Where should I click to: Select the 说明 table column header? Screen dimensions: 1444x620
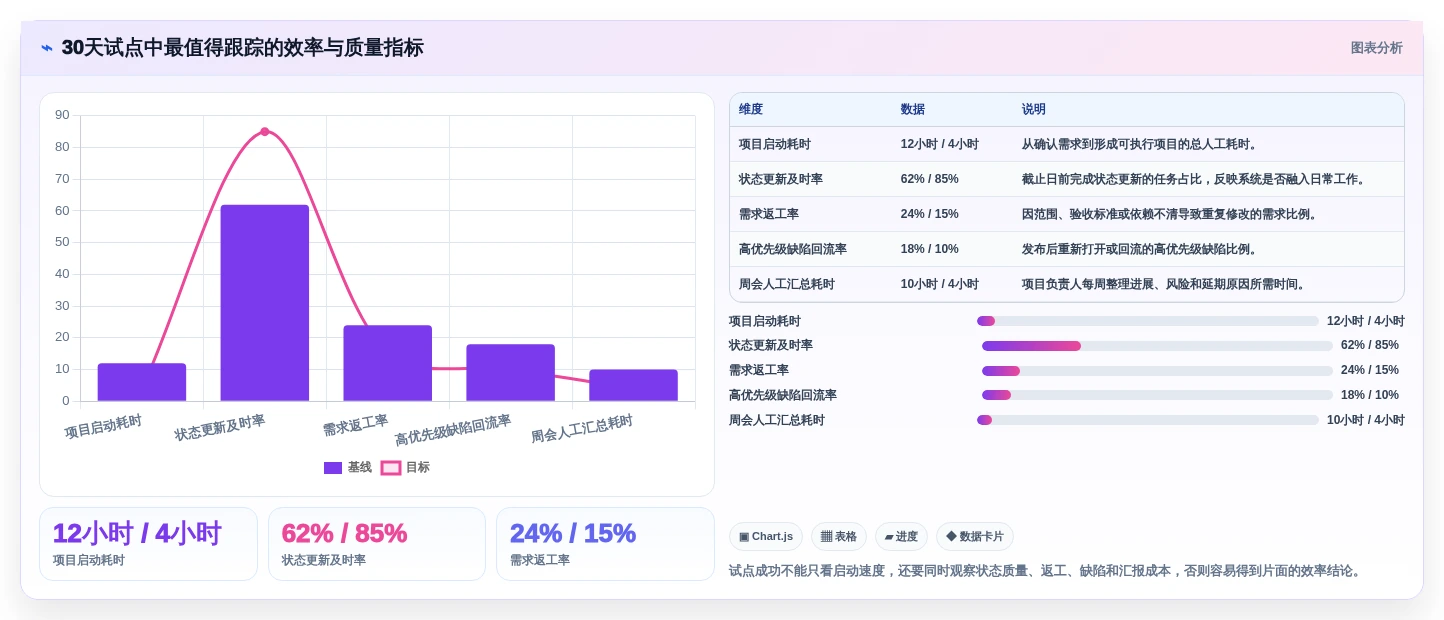click(x=1034, y=109)
